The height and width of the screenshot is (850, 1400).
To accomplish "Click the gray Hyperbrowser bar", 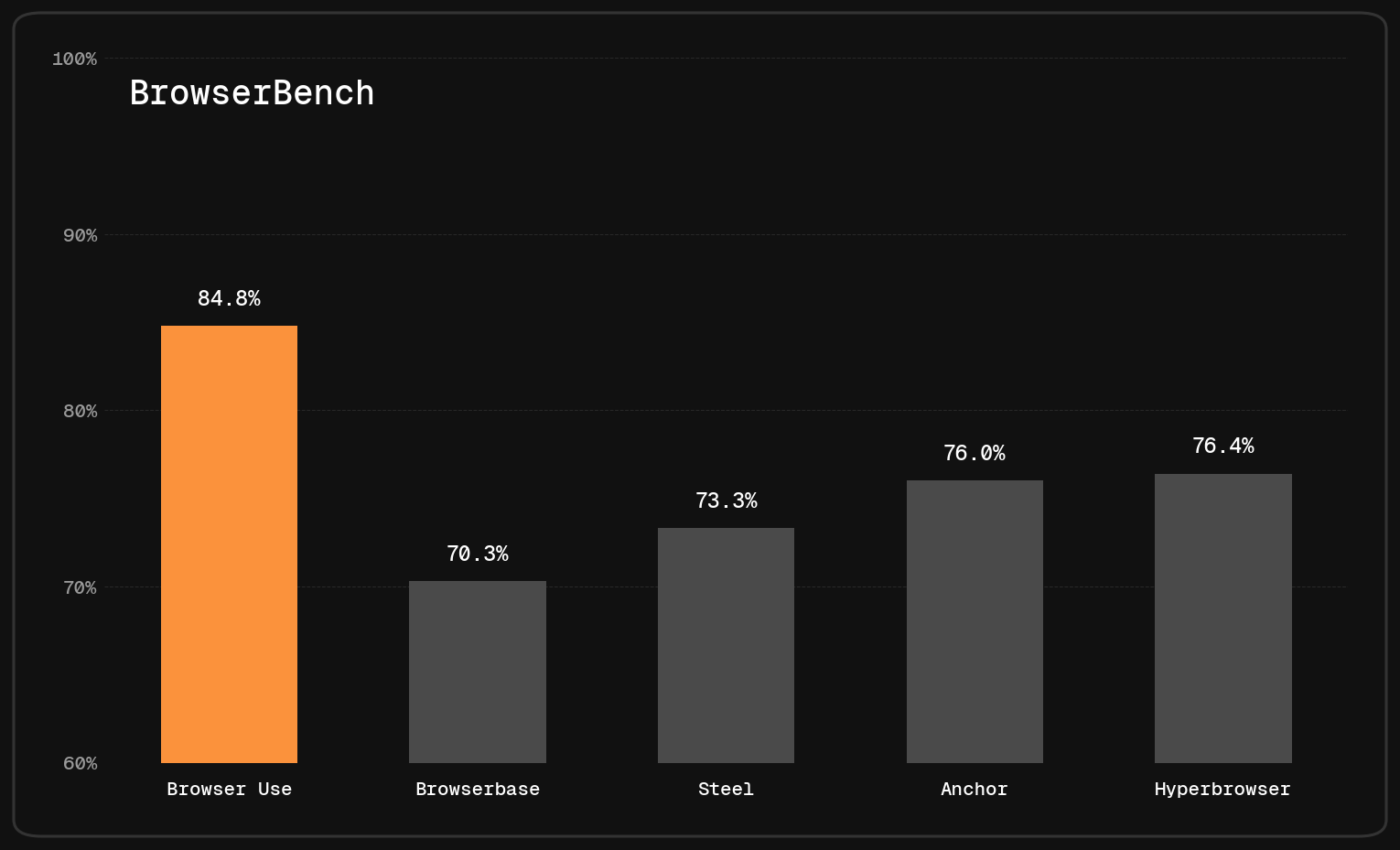I will [1222, 618].
